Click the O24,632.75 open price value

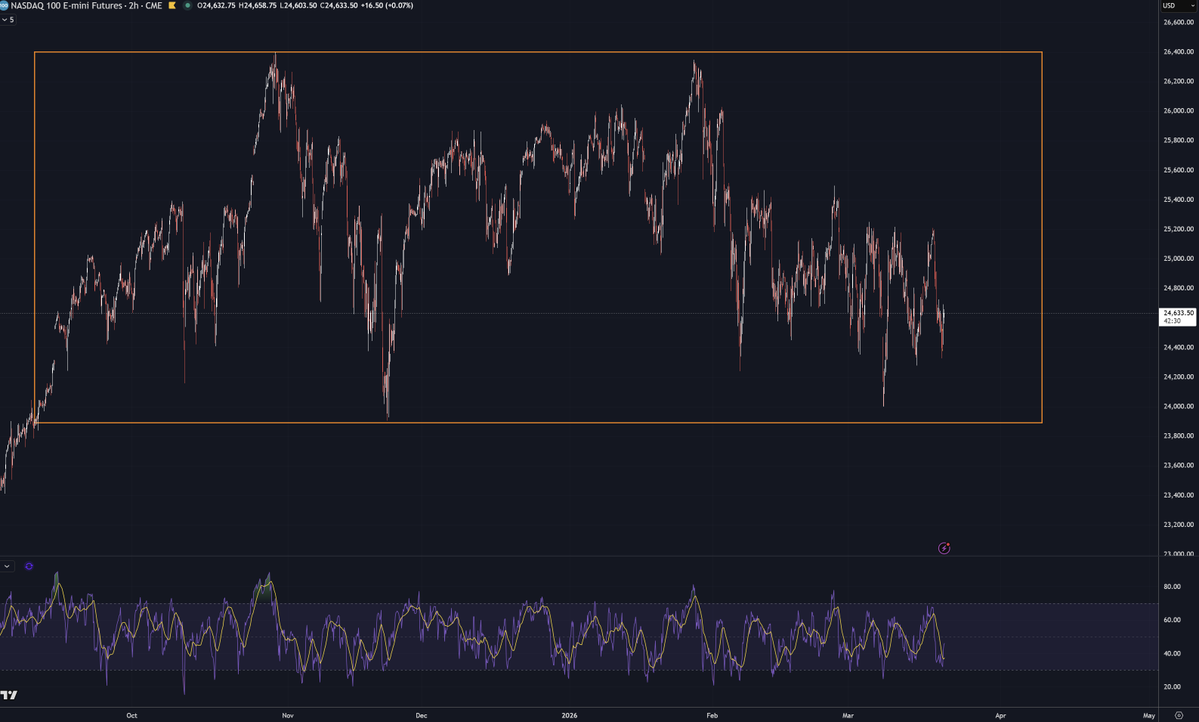(216, 5)
